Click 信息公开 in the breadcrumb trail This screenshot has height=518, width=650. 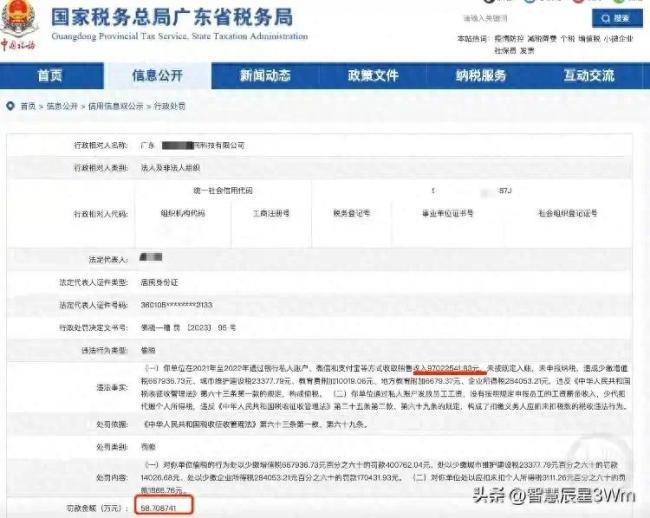pos(63,105)
